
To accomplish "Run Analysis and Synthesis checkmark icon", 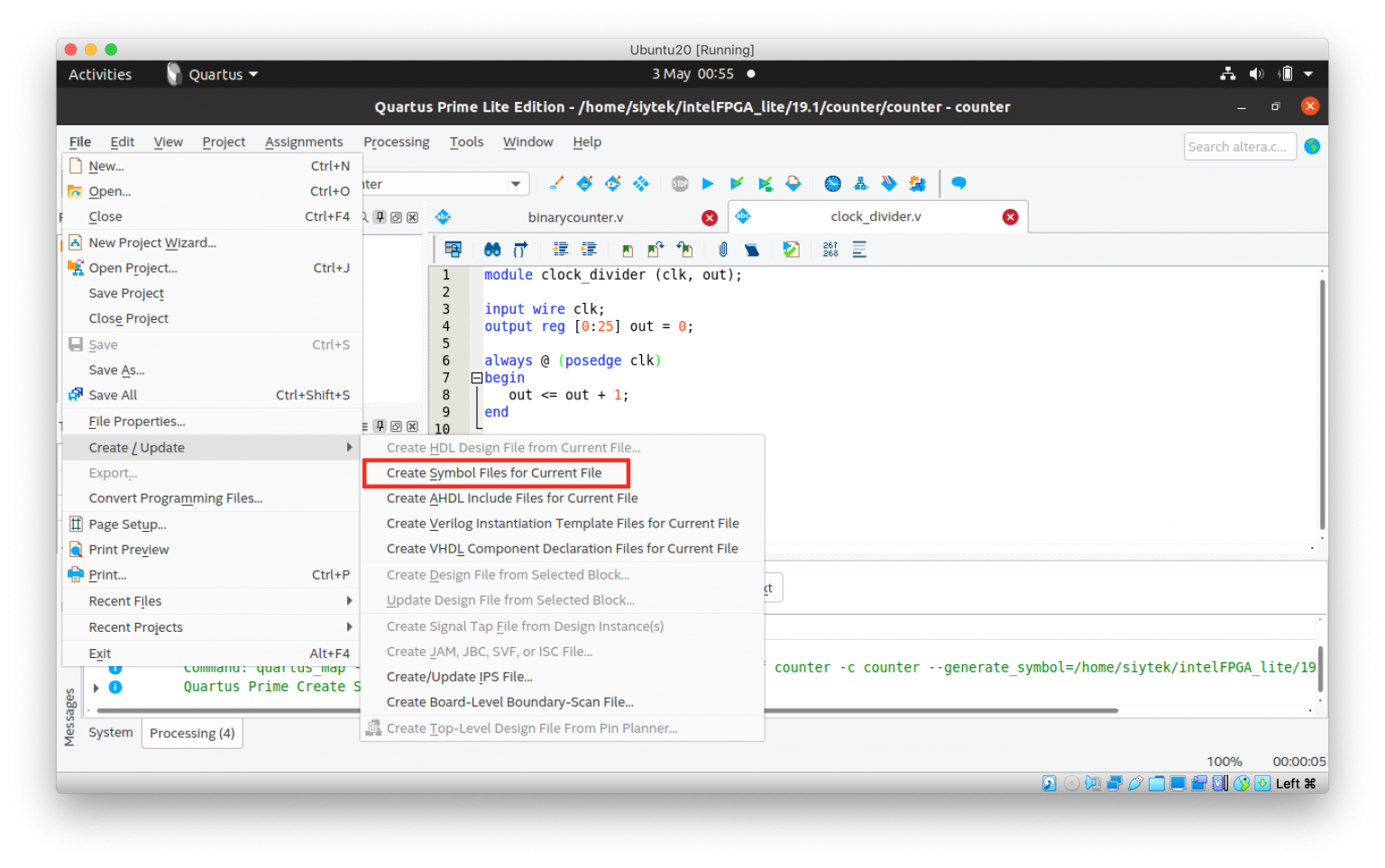I will coord(737,183).
